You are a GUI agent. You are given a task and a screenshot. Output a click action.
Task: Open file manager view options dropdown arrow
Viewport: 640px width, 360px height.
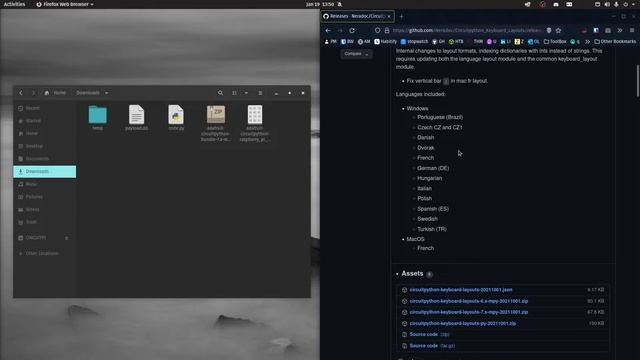pyautogui.click(x=246, y=93)
